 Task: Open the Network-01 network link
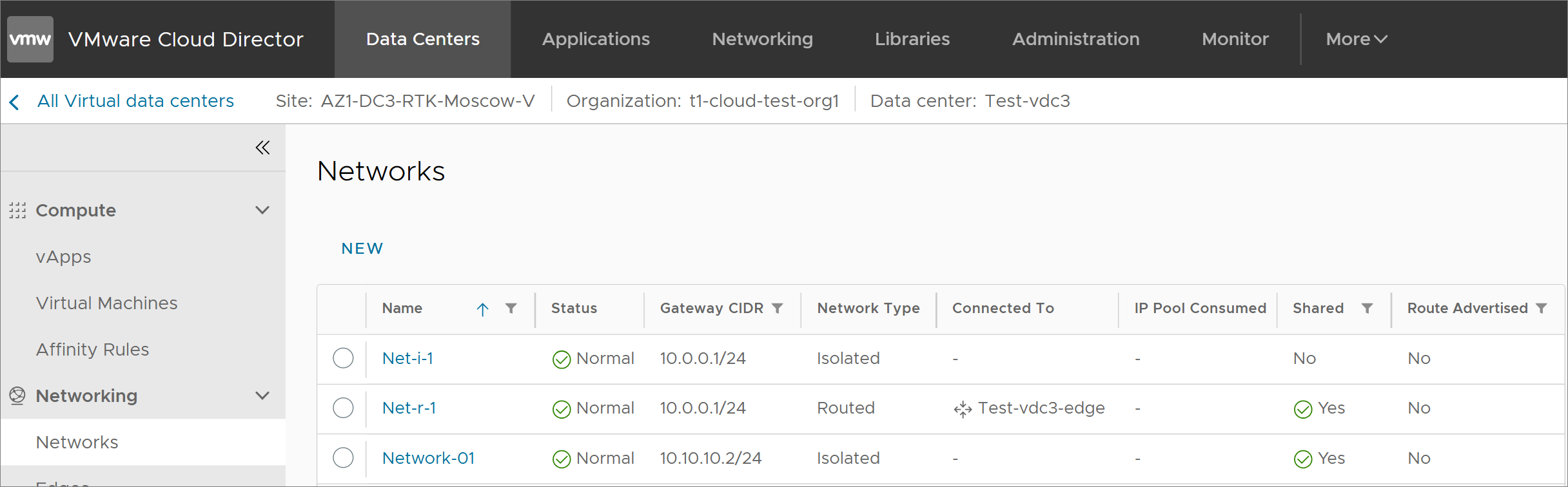point(429,458)
